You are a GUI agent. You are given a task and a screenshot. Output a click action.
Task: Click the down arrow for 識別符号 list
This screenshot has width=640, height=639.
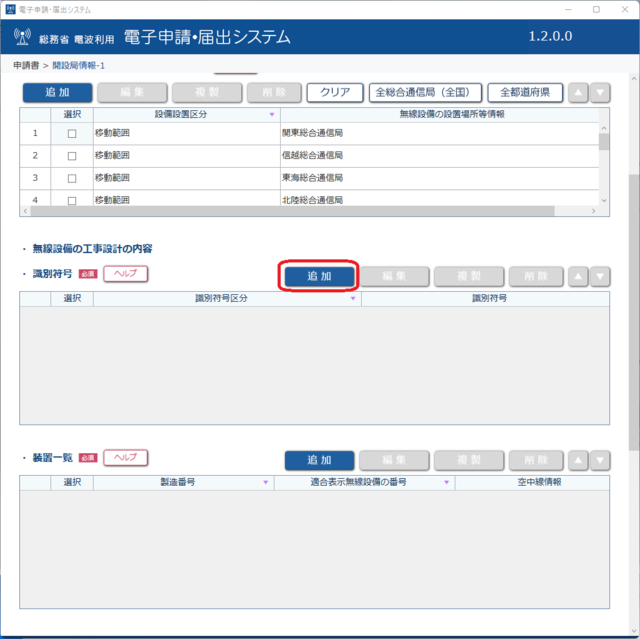[600, 276]
